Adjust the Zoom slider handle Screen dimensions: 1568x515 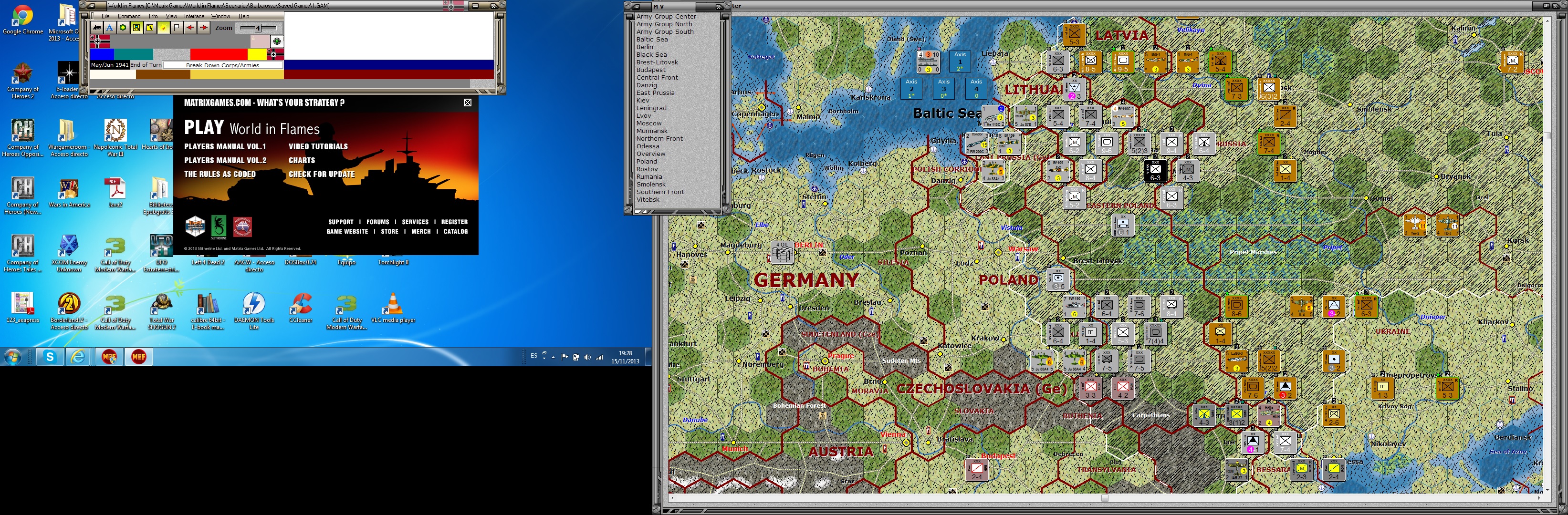[x=258, y=28]
